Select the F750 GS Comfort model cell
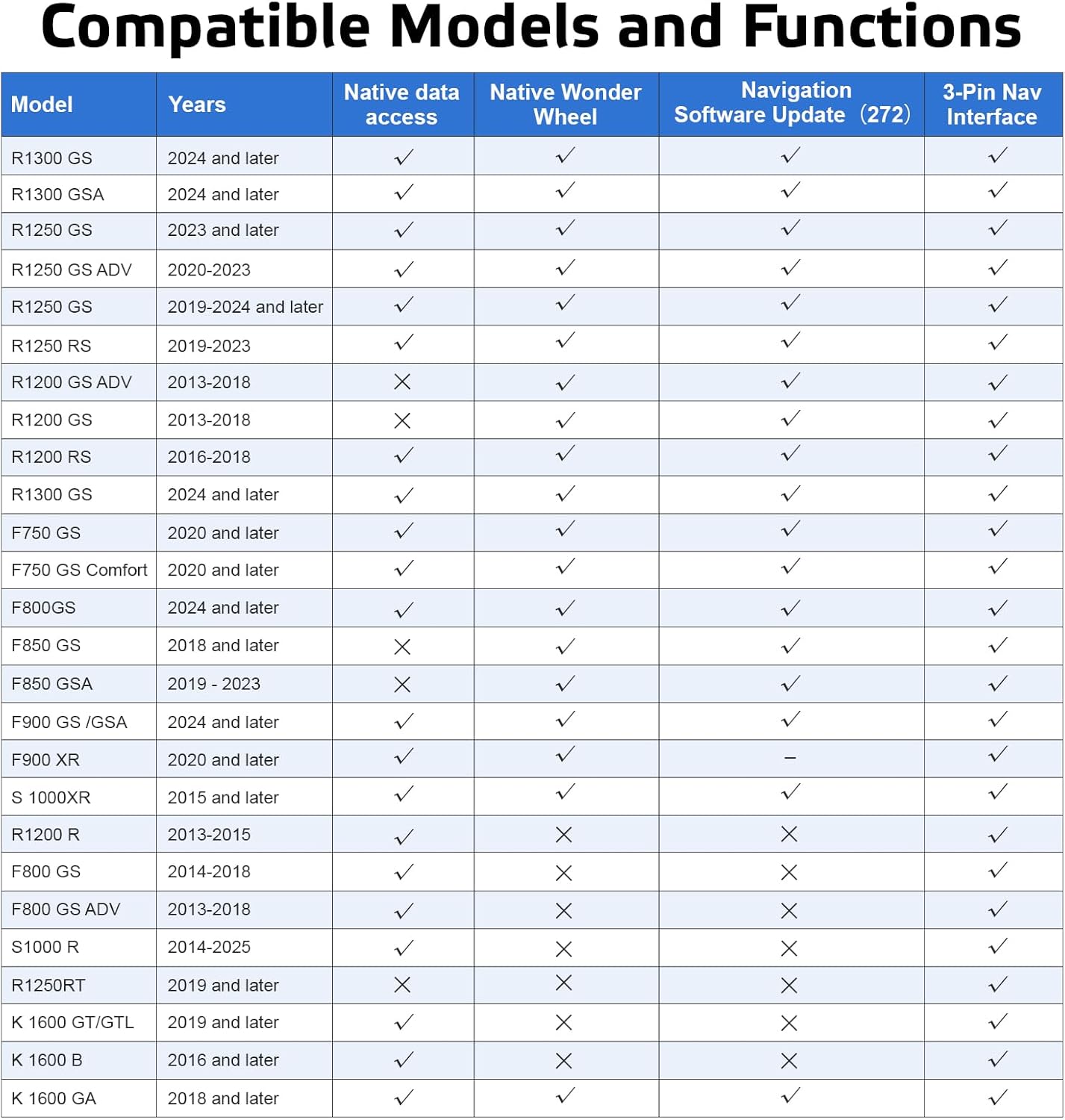The height and width of the screenshot is (1120, 1065). click(79, 570)
